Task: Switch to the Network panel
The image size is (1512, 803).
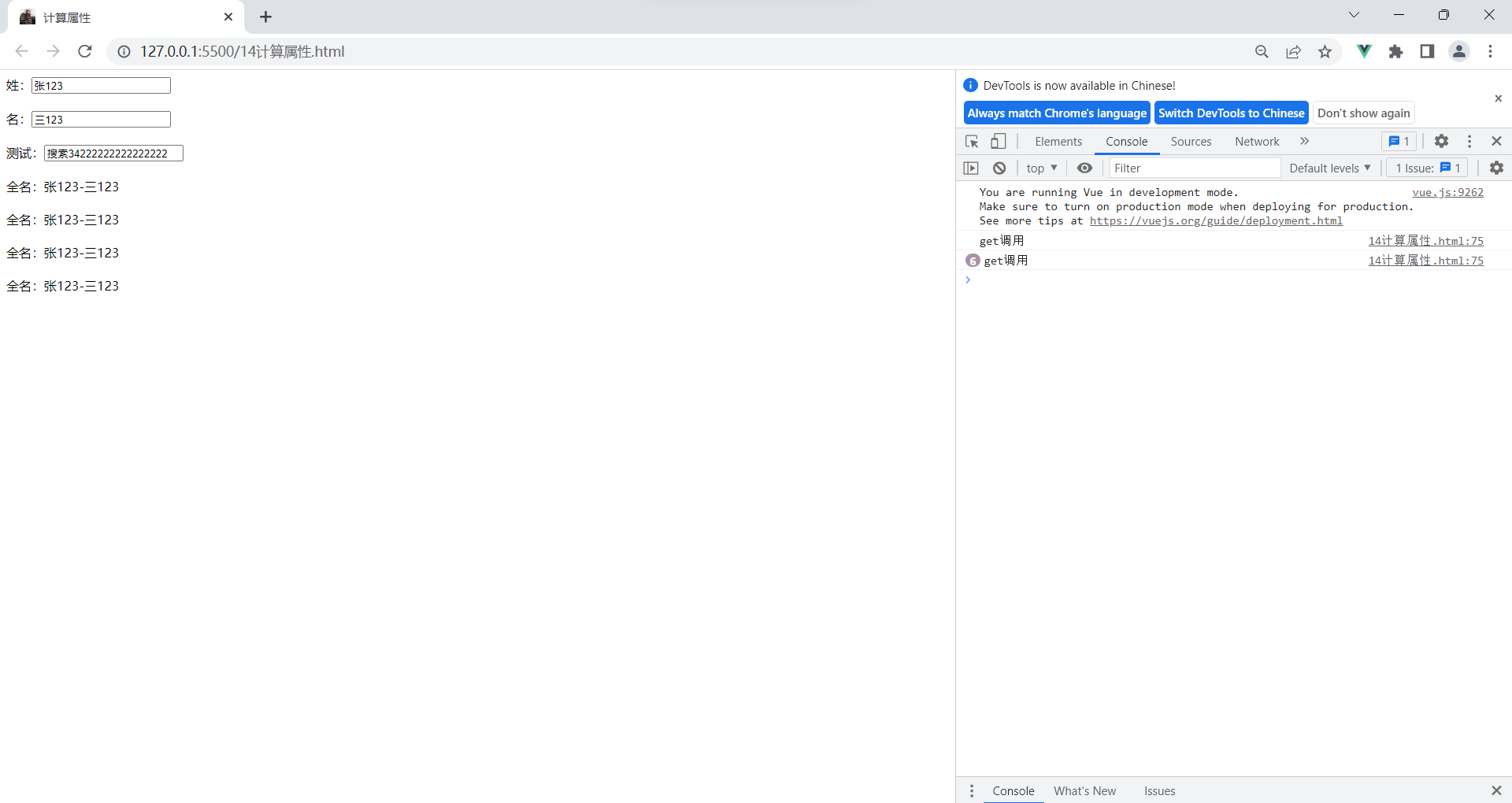Action: [1257, 142]
